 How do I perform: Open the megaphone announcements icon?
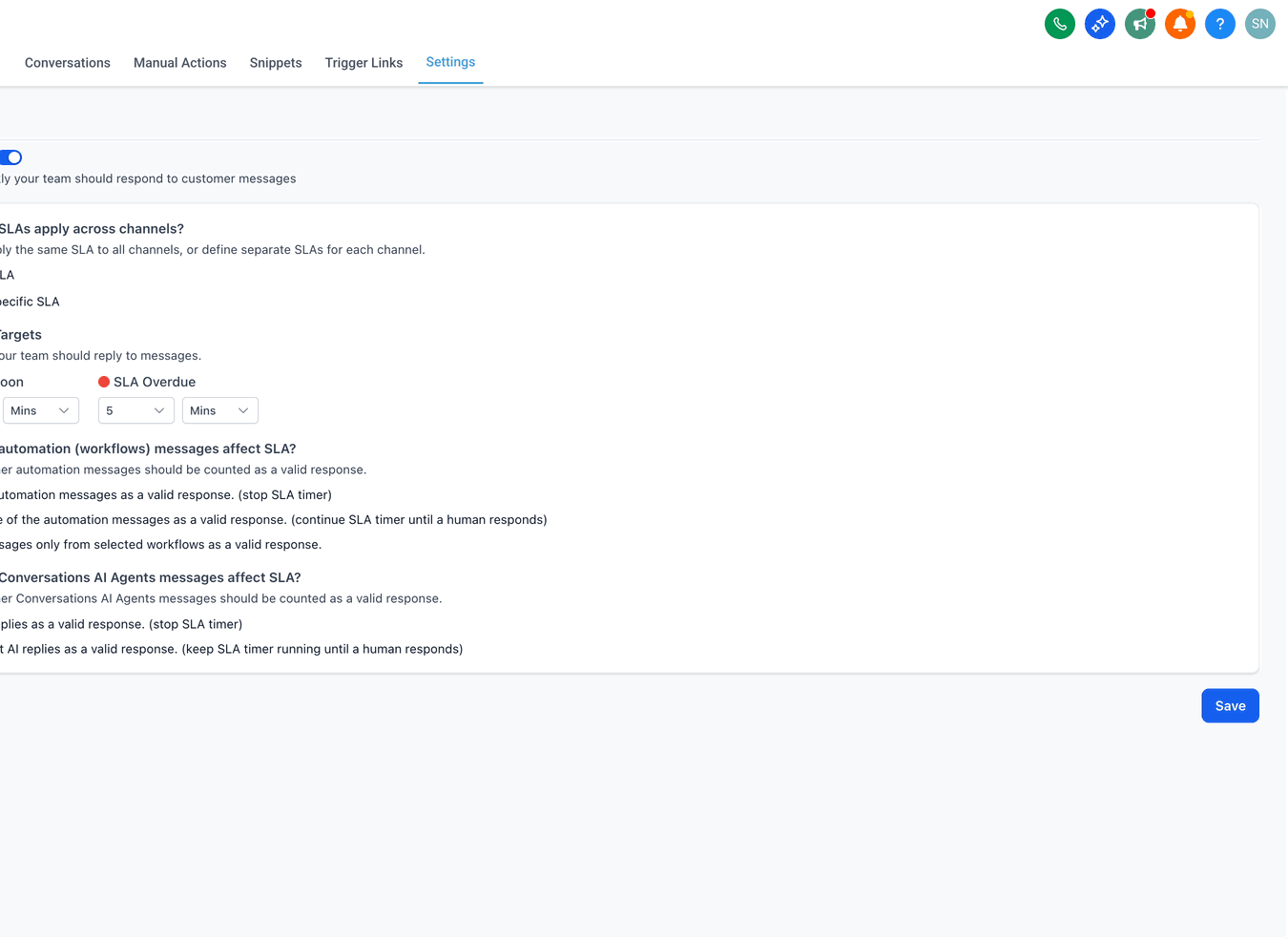(x=1140, y=24)
